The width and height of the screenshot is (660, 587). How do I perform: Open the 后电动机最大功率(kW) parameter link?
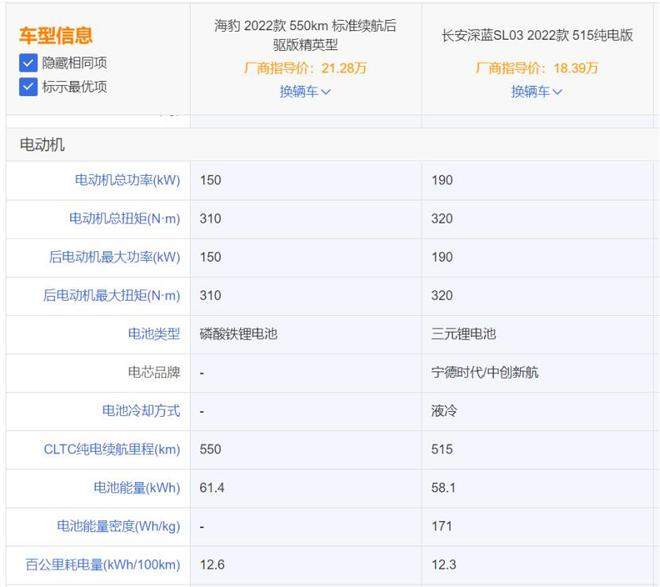tap(114, 257)
